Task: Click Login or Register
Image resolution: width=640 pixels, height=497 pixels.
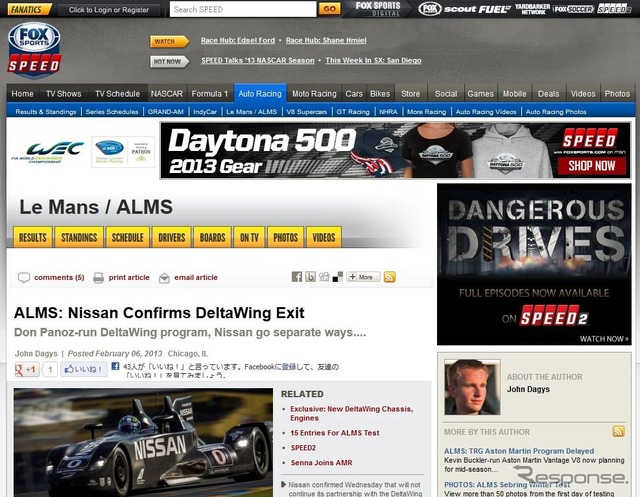Action: [x=109, y=10]
